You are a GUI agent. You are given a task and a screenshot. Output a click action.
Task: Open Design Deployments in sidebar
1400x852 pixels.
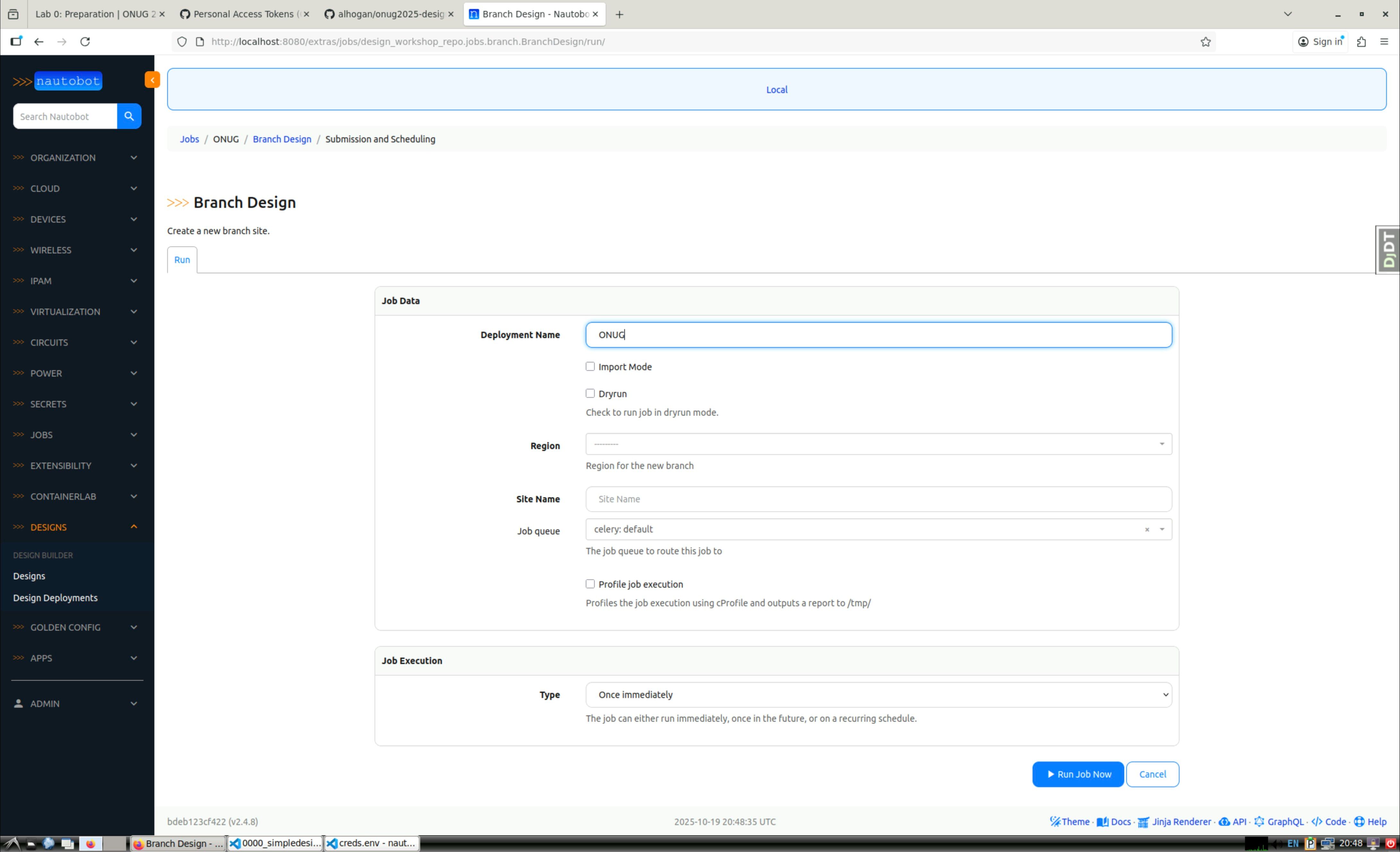click(x=55, y=598)
